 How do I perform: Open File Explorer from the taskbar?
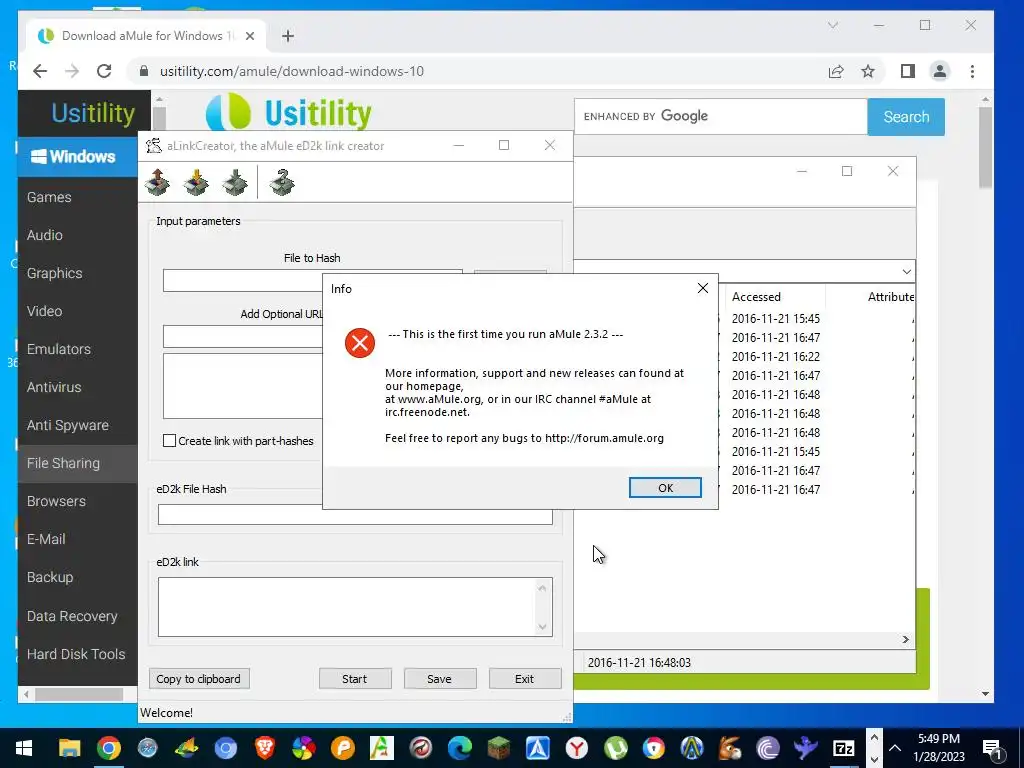(x=70, y=748)
